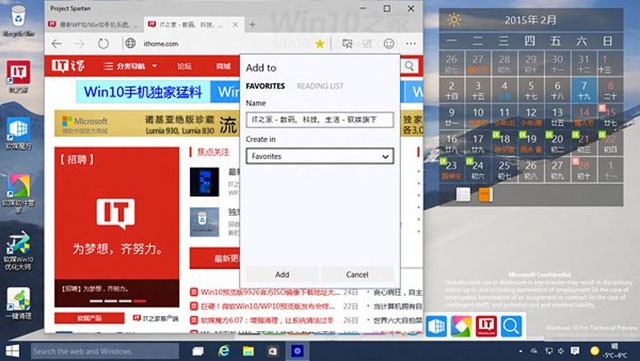The width and height of the screenshot is (640, 361).
Task: Click the site search magnifier icon
Action: coord(409,66)
